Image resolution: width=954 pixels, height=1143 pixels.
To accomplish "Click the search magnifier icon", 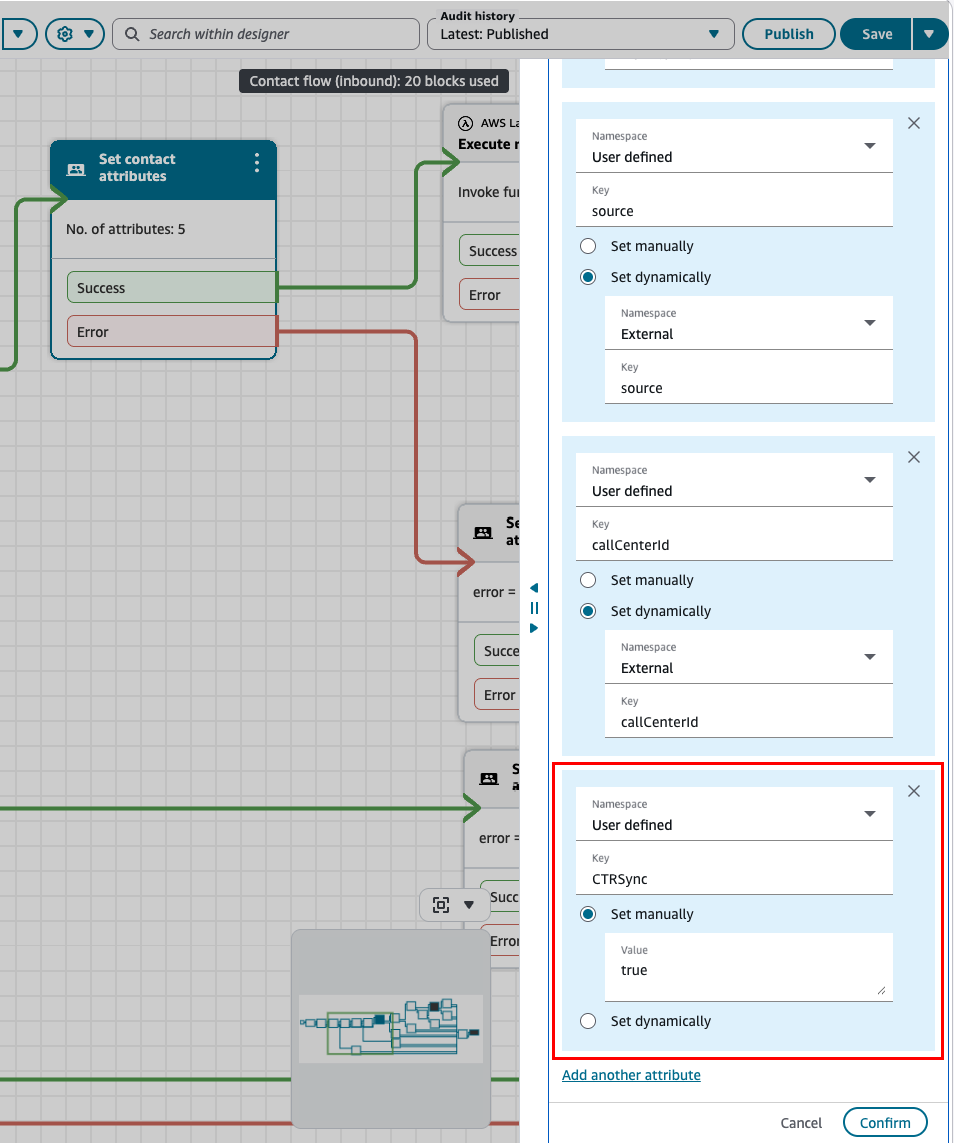I will [x=132, y=34].
